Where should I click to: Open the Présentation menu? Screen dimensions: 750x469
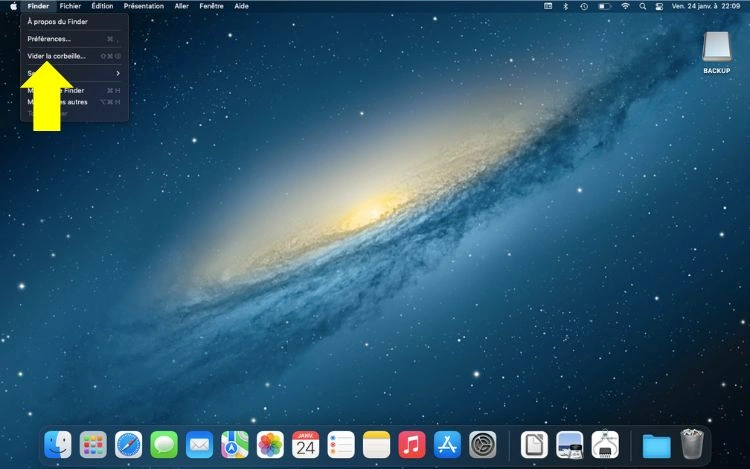click(143, 6)
